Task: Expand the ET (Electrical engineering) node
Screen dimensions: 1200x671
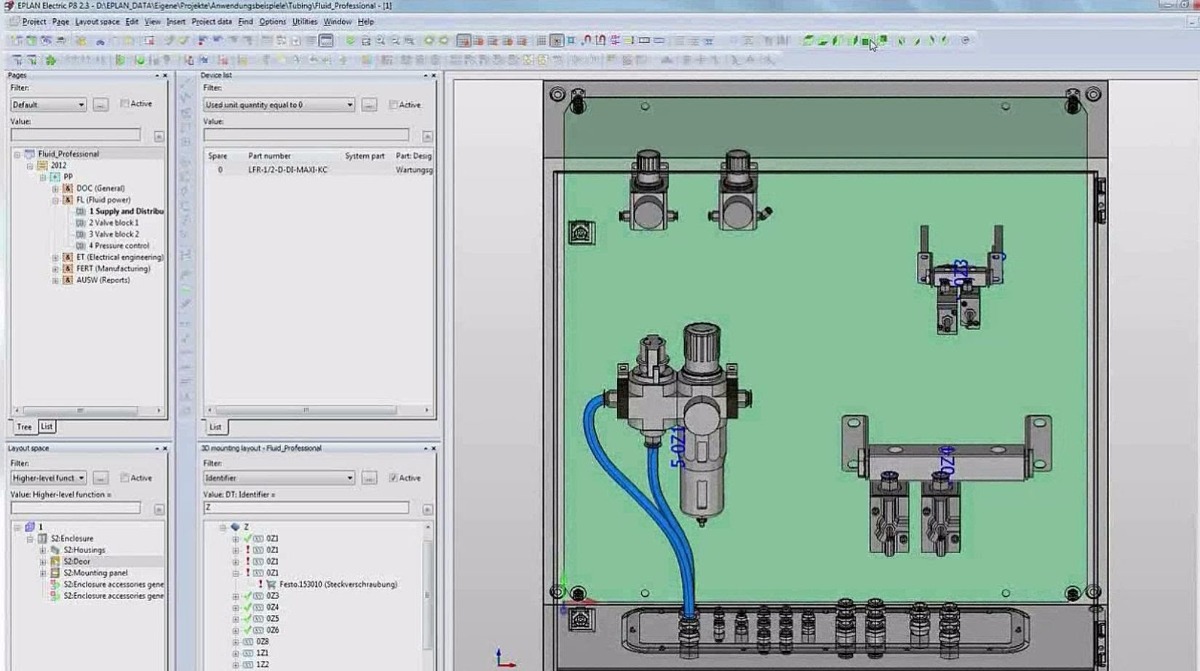Action: 55,257
